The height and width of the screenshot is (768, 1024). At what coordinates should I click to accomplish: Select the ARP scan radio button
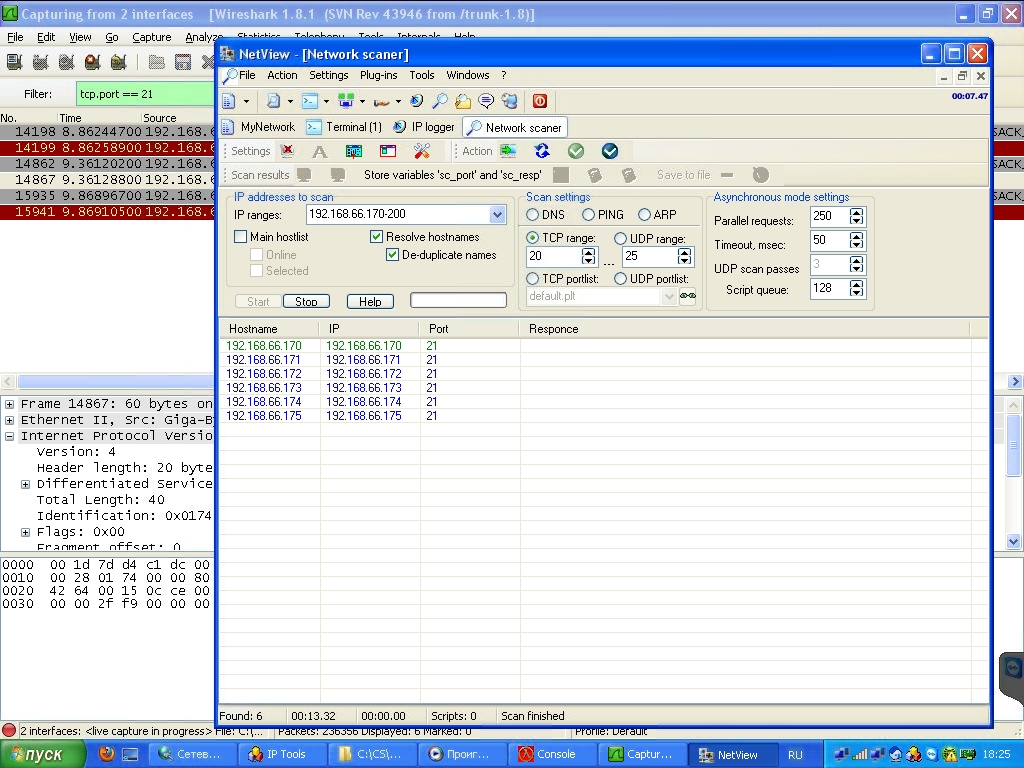point(645,215)
